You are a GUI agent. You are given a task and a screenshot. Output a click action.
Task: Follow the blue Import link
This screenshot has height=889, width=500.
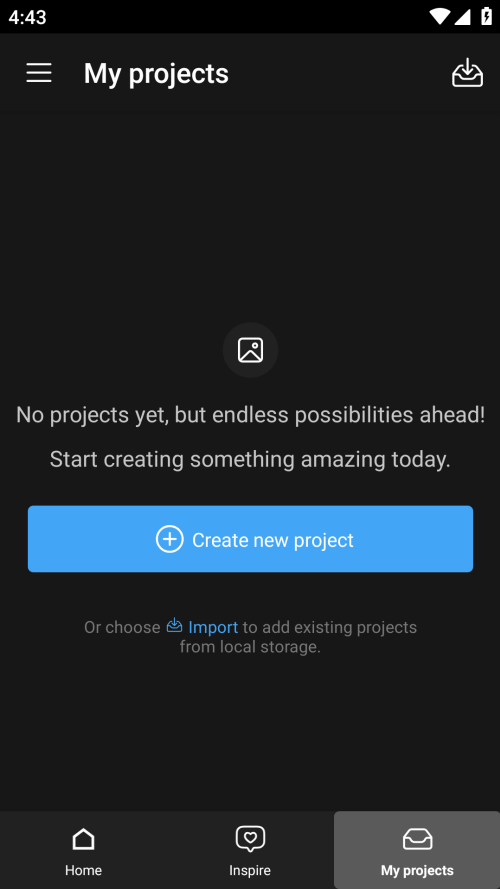[x=213, y=627]
